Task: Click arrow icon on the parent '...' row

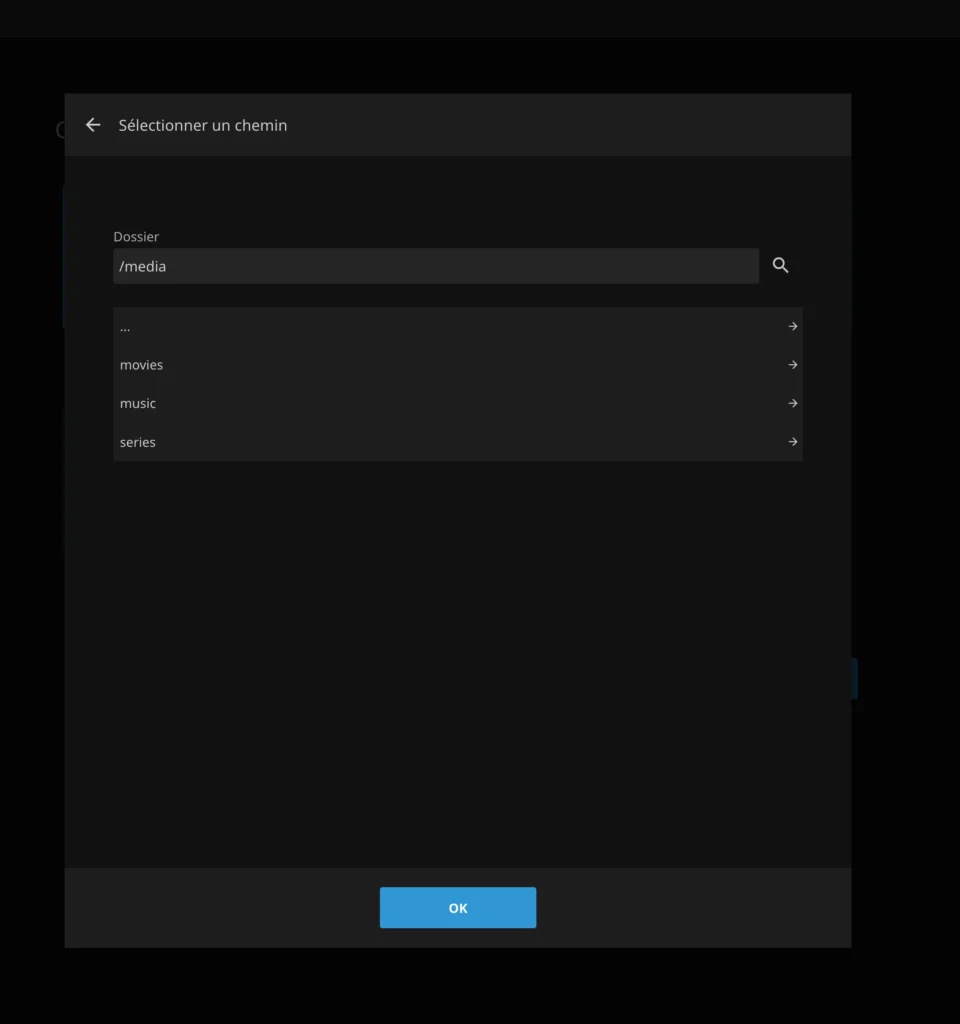Action: click(792, 327)
